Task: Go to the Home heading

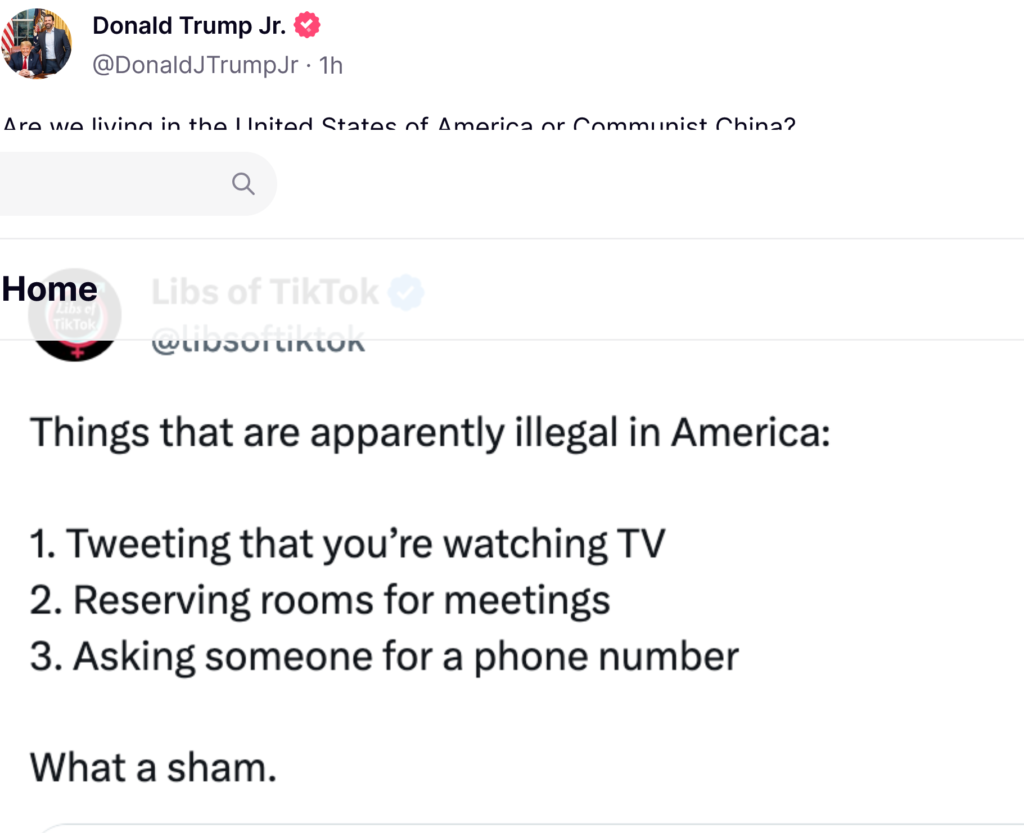Action: point(50,289)
